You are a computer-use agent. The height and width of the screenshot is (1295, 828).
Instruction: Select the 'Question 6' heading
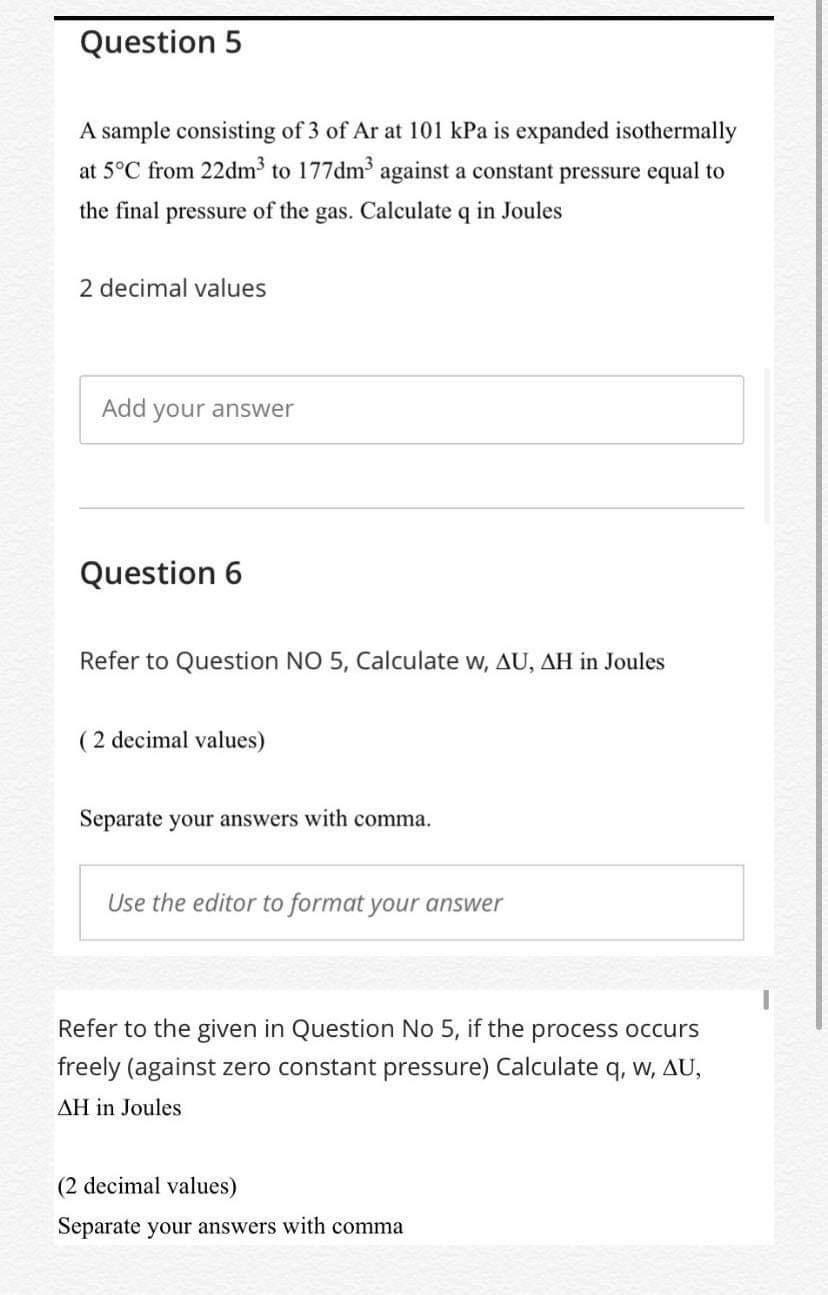click(160, 574)
